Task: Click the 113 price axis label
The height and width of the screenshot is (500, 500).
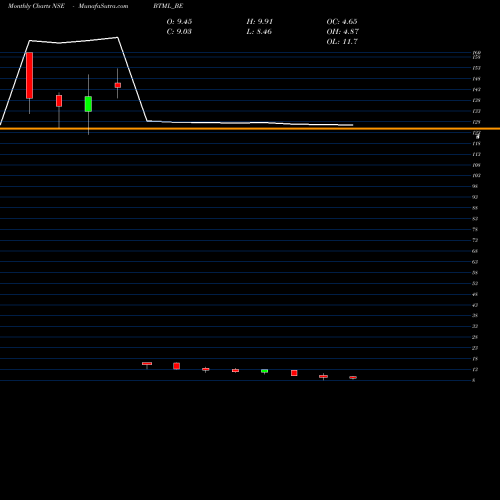Action: coord(476,154)
